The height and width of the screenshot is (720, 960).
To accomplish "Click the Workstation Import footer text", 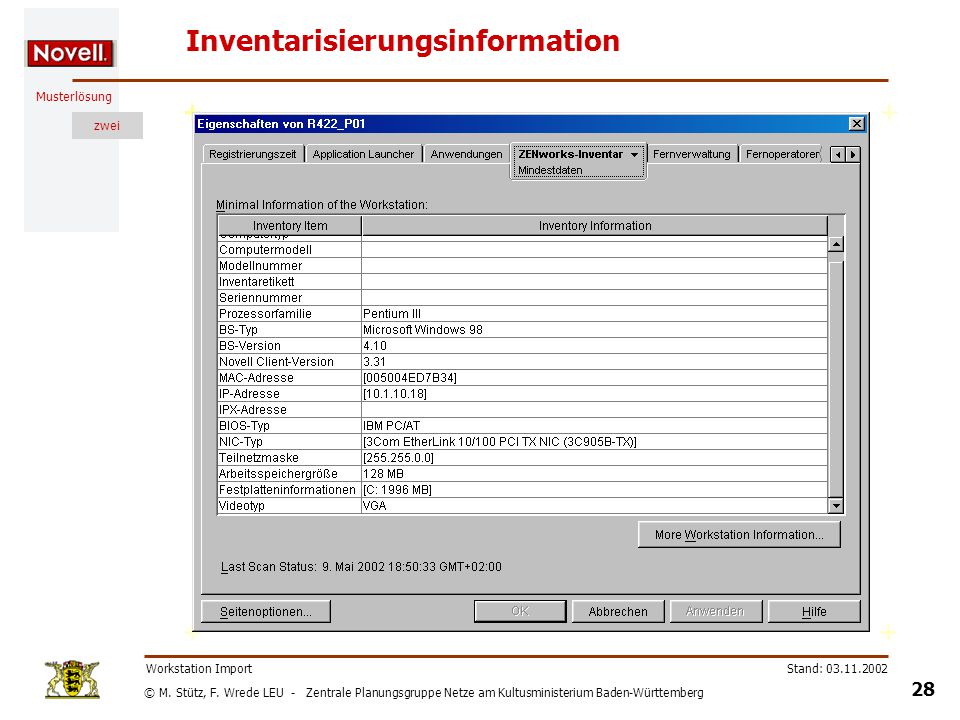I will coord(199,669).
